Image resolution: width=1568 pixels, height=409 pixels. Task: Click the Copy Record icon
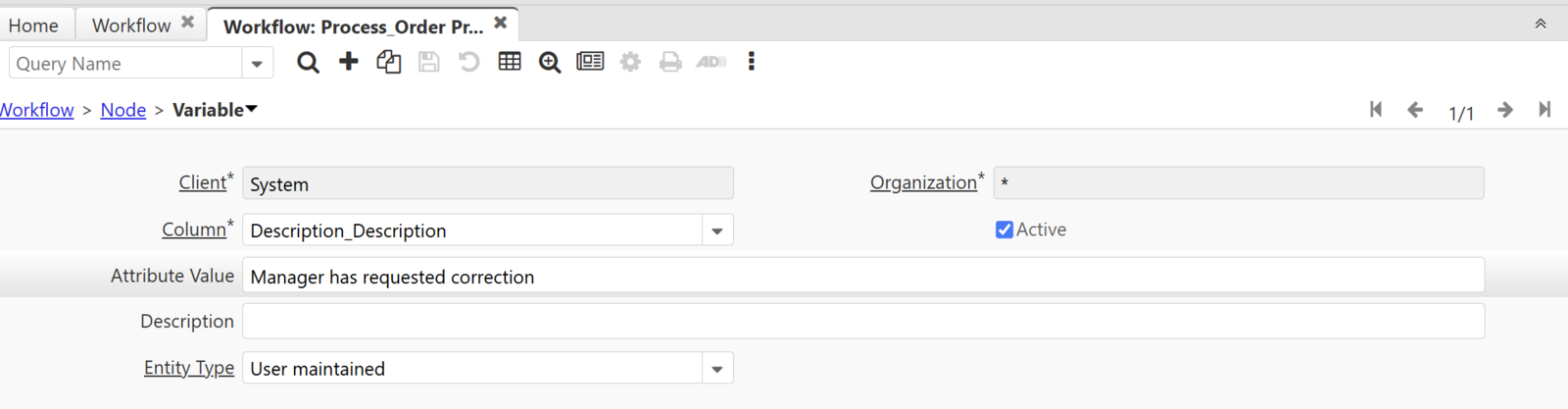click(388, 62)
